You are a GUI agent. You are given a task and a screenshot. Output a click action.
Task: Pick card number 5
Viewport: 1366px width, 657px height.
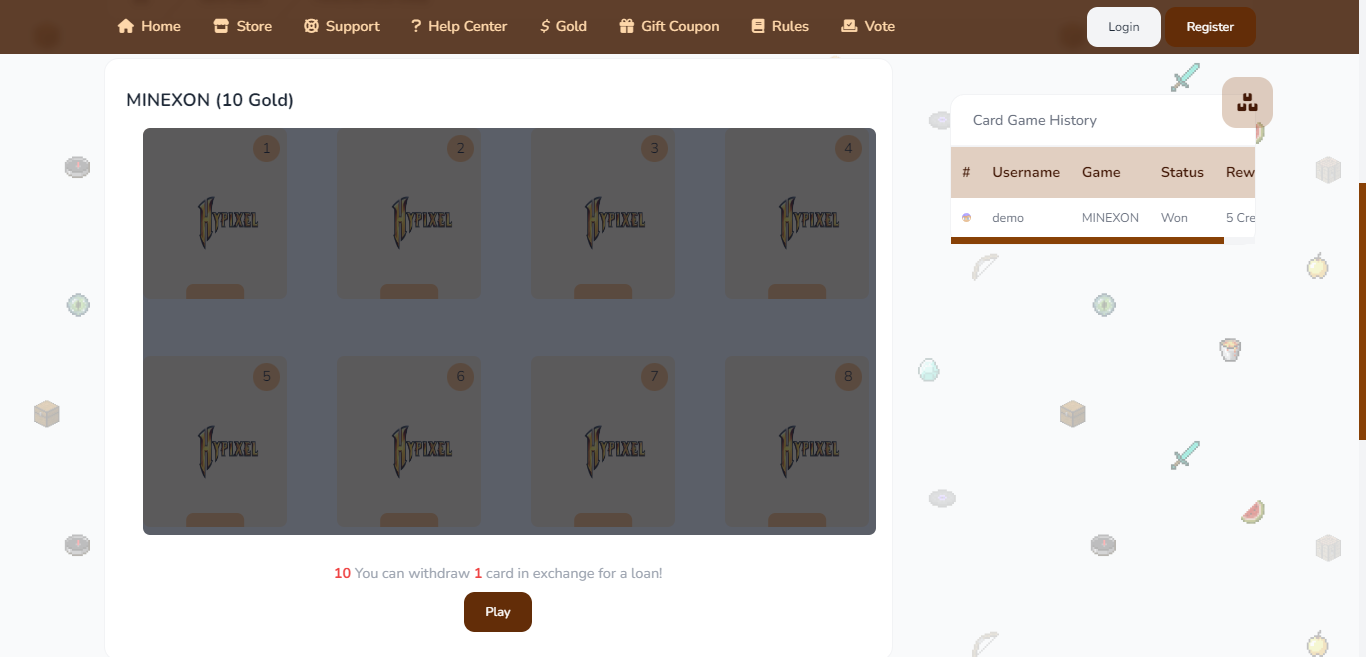click(x=215, y=442)
